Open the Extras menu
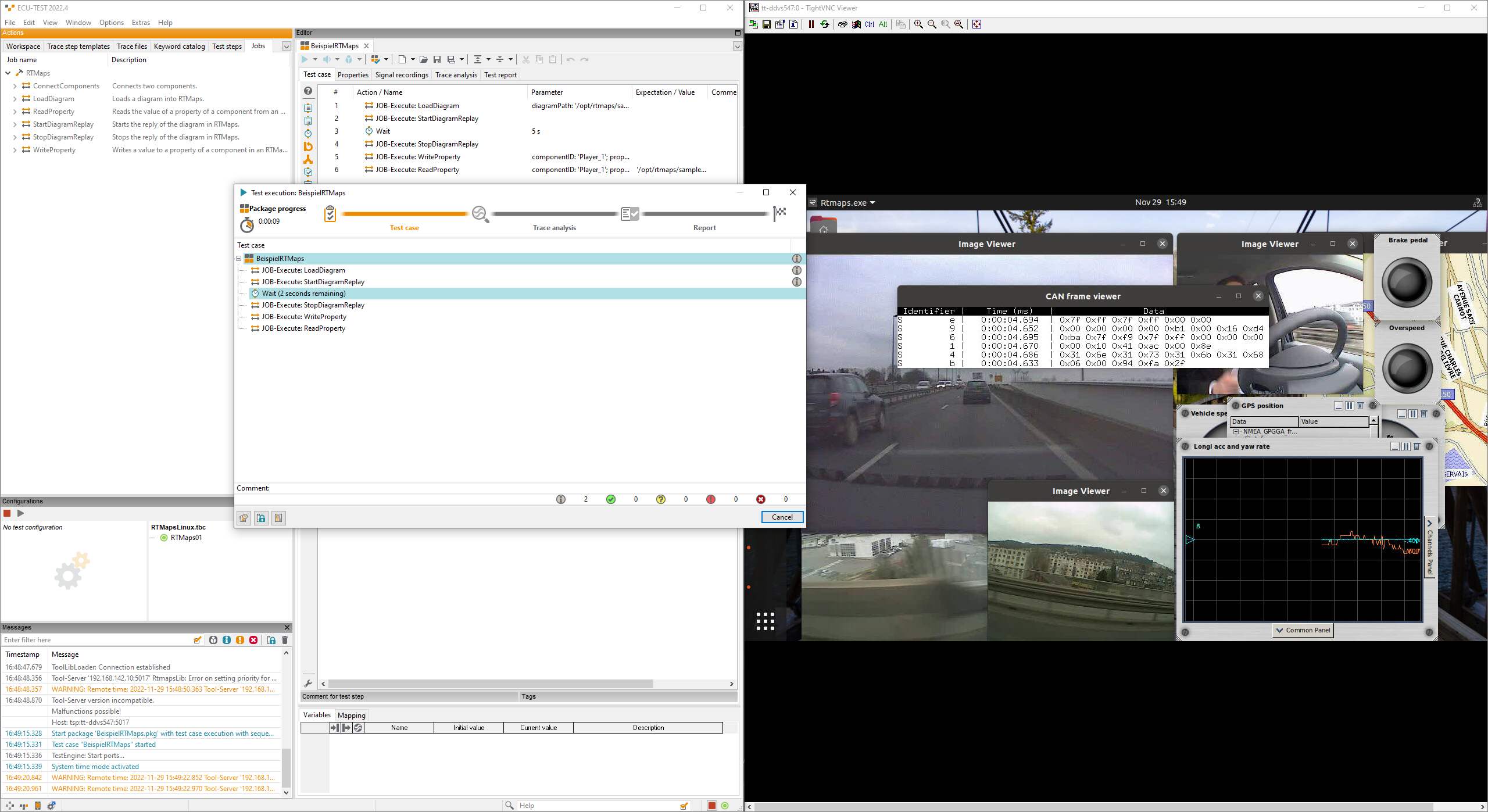Image resolution: width=1488 pixels, height=812 pixels. [141, 23]
